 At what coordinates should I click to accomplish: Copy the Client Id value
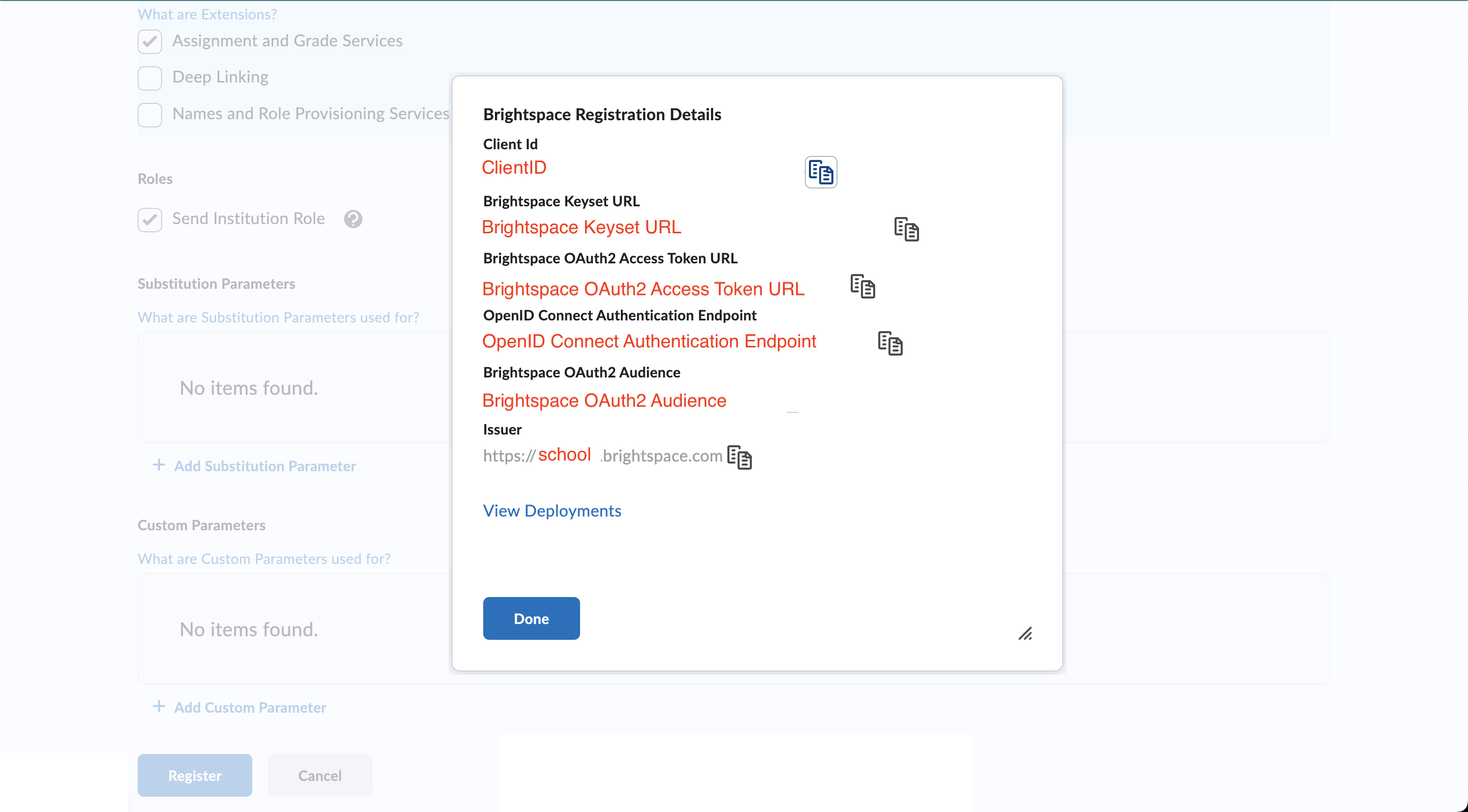(821, 172)
